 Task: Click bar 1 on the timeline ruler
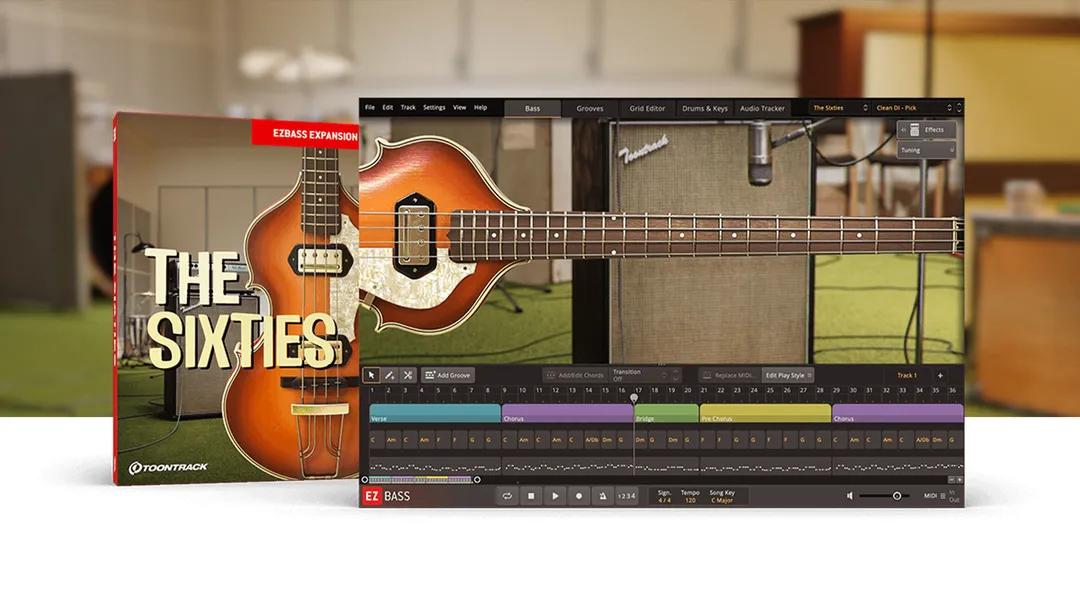click(373, 390)
